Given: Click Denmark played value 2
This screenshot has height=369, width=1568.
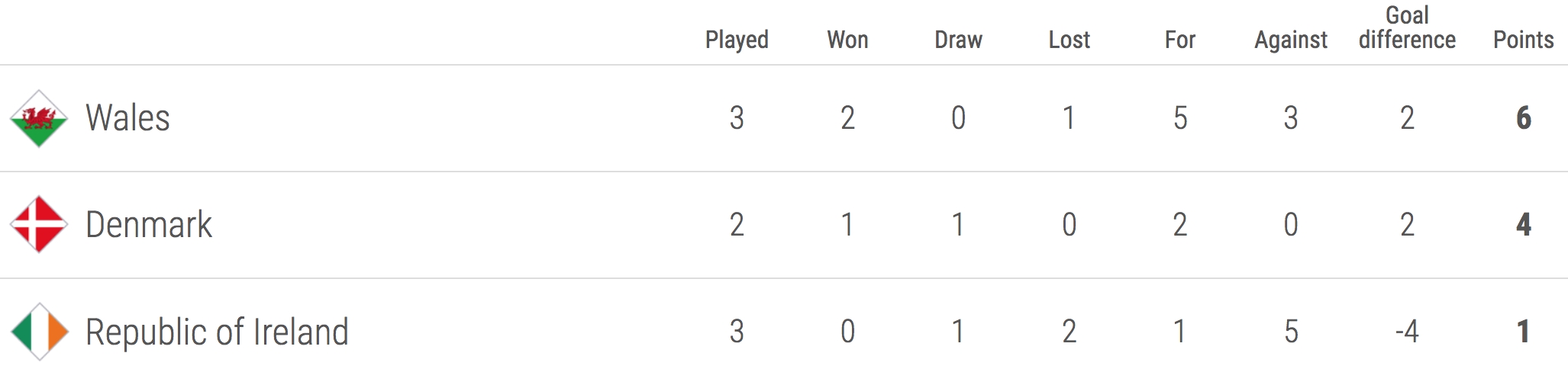Looking at the screenshot, I should click(737, 224).
